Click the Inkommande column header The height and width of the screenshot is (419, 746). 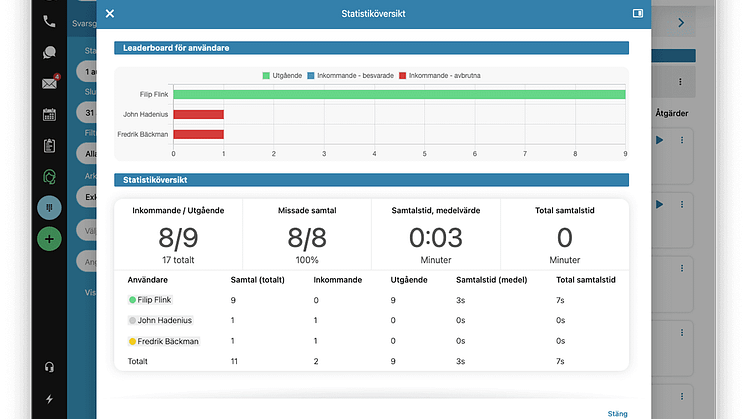[338, 280]
